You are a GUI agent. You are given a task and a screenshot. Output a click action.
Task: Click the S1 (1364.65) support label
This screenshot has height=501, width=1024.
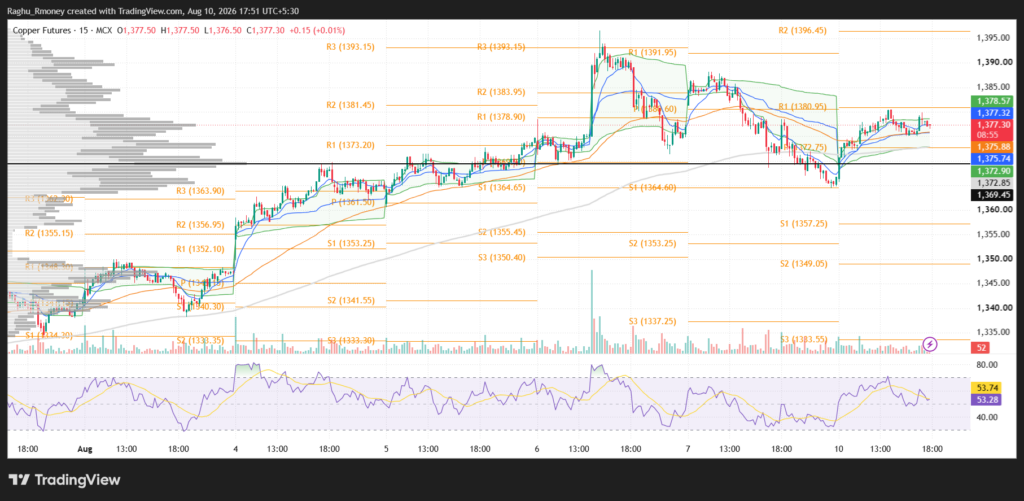point(502,187)
